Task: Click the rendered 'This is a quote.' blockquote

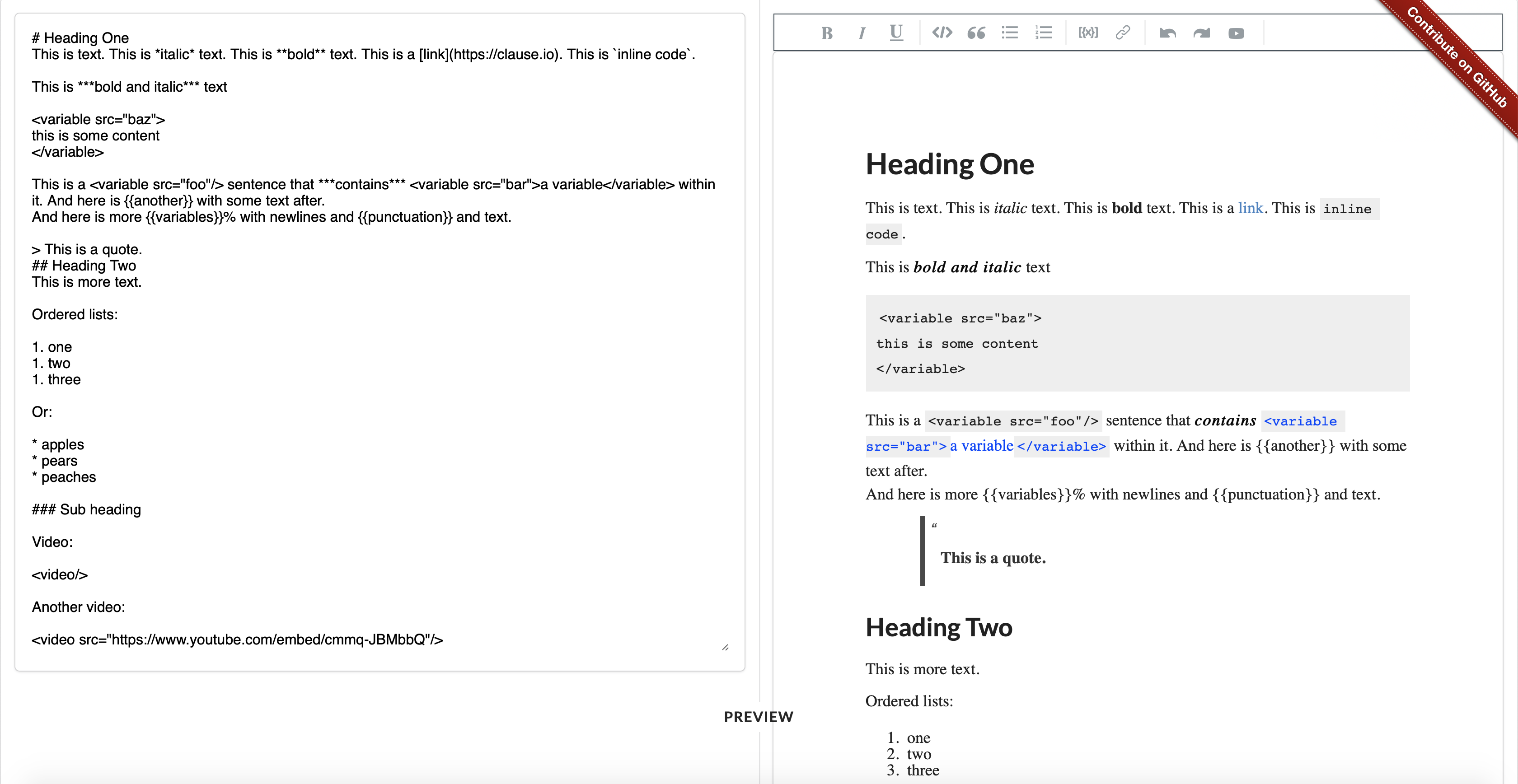Action: (993, 558)
